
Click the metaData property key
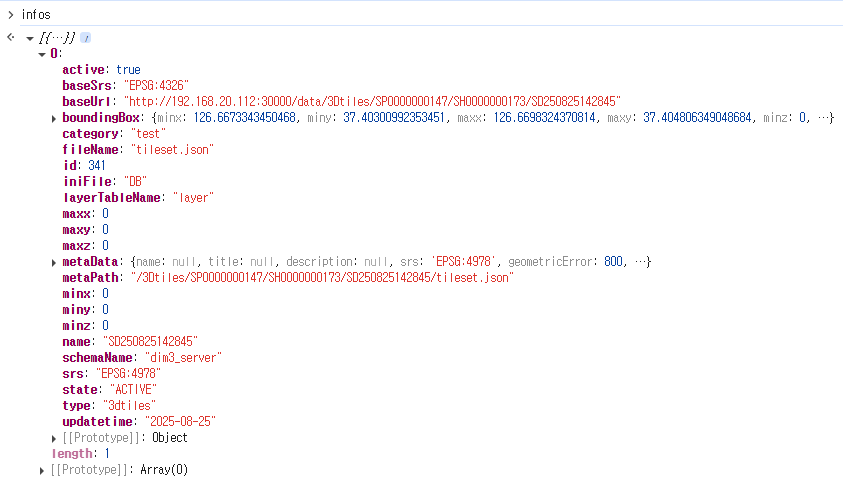90,262
